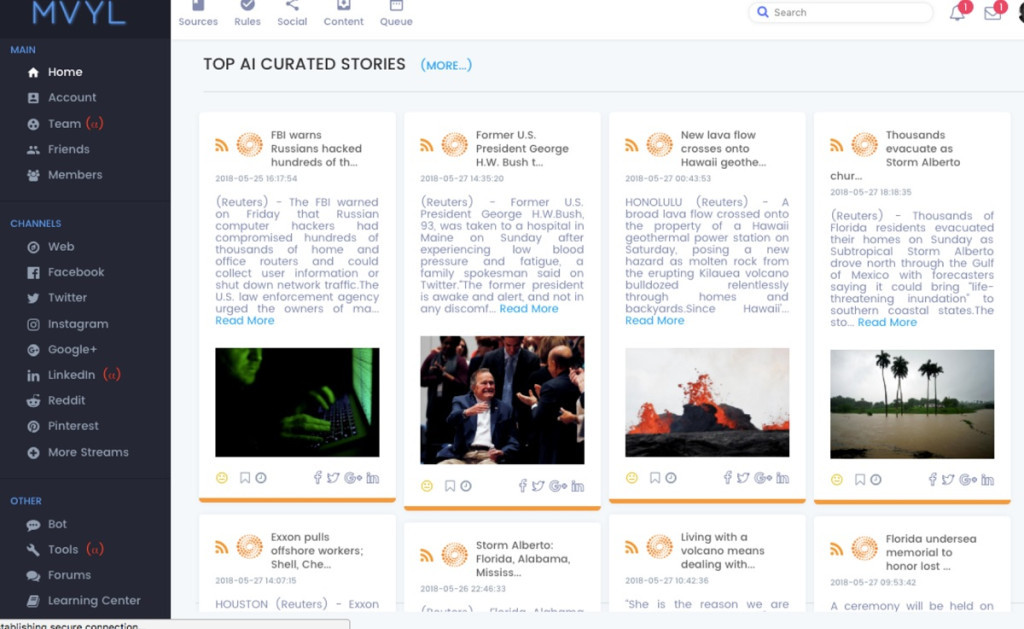Bookmark the Storm Alberto evacuation story

(860, 480)
